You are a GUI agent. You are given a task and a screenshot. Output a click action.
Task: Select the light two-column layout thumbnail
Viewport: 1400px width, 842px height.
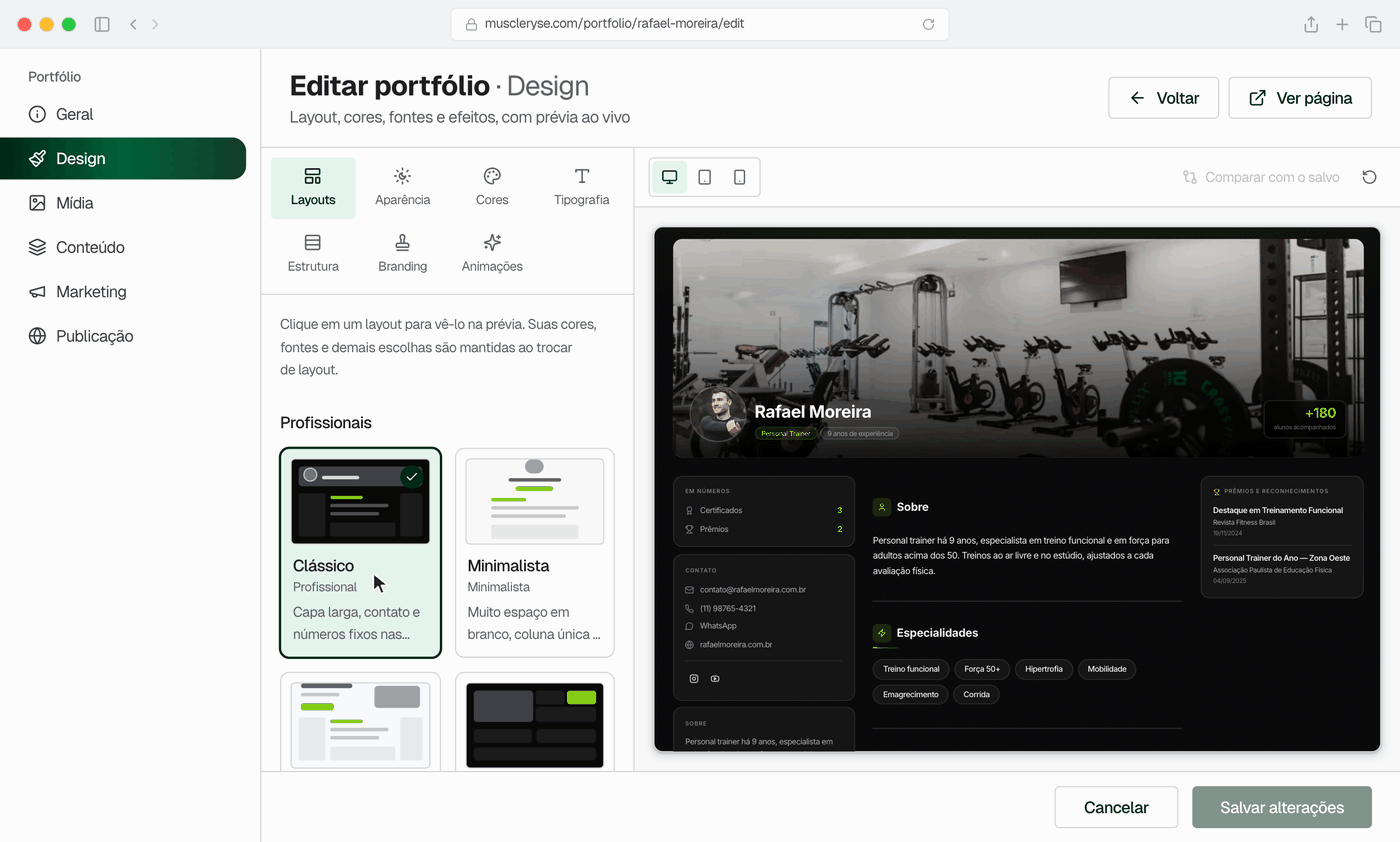(x=360, y=725)
